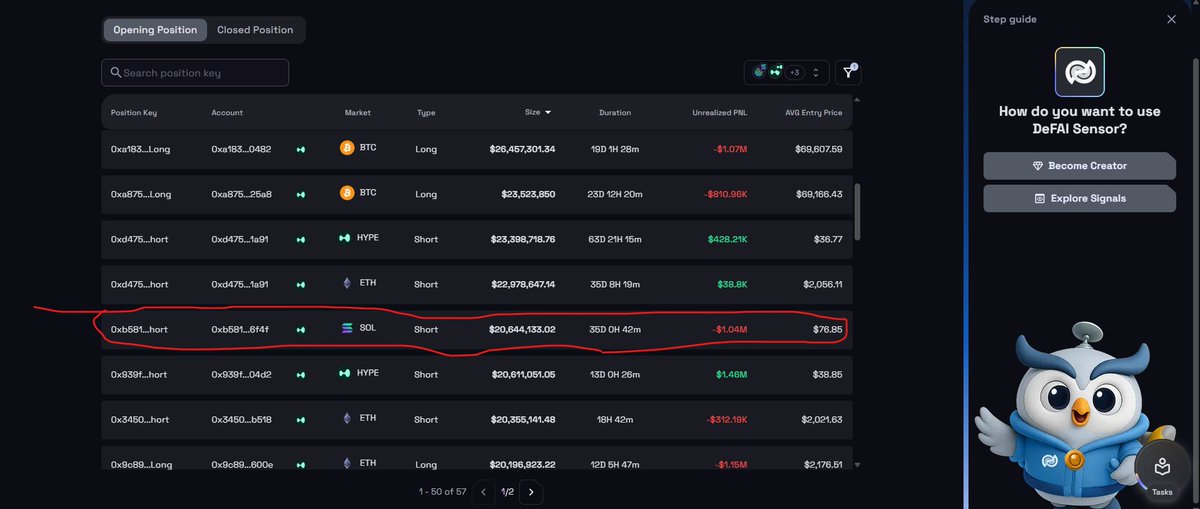1200x509 pixels.
Task: Focus the Search position key field
Action: (195, 73)
